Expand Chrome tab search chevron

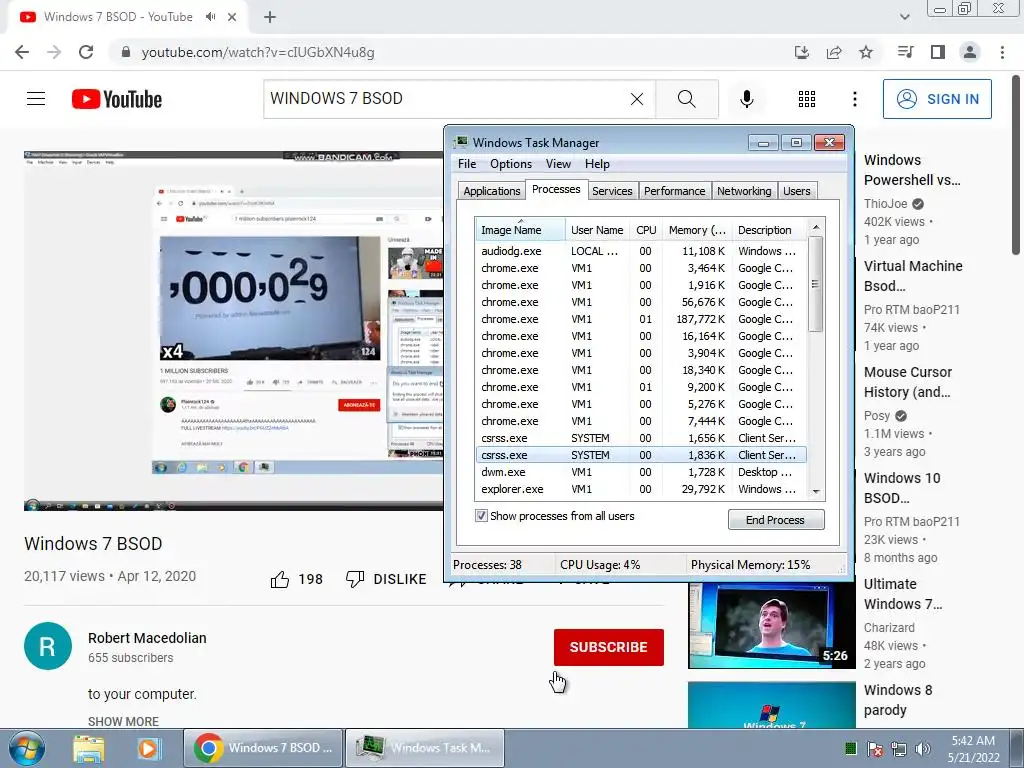click(904, 17)
